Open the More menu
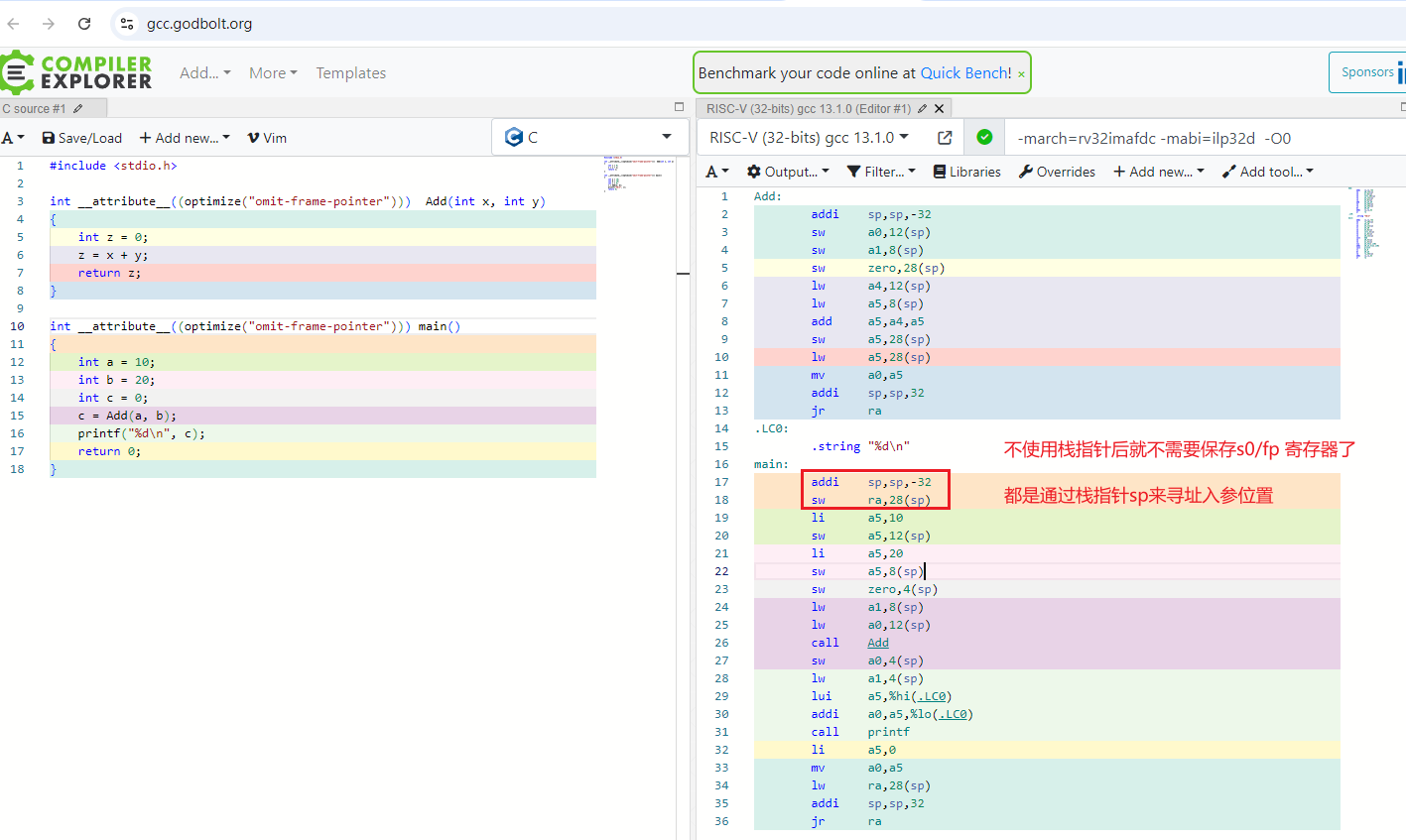 tap(273, 73)
